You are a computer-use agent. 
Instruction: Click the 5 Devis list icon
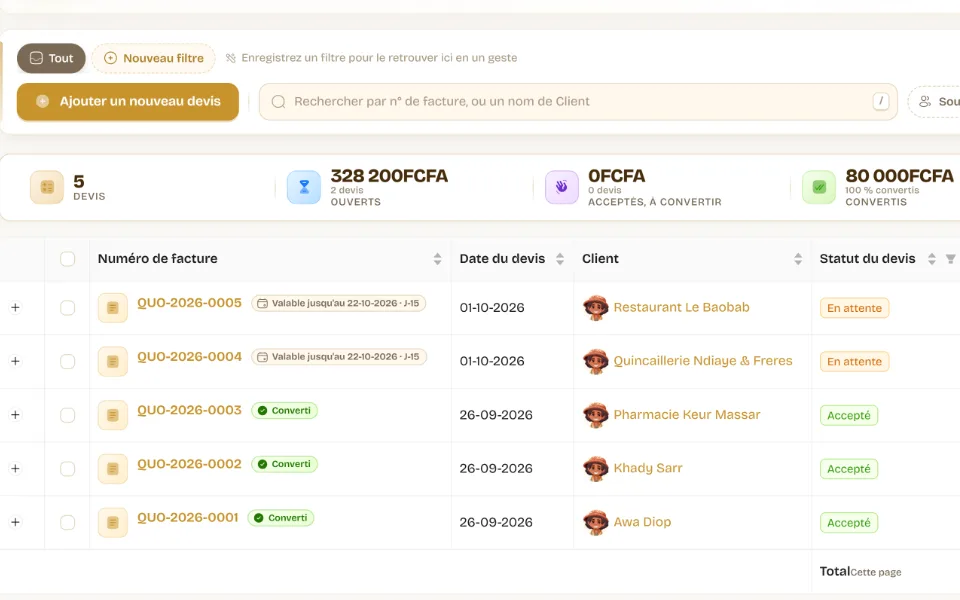[x=47, y=187]
